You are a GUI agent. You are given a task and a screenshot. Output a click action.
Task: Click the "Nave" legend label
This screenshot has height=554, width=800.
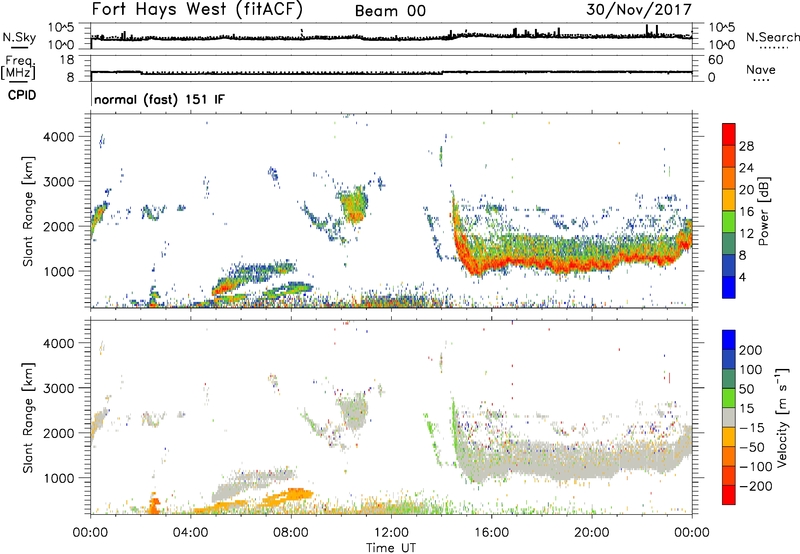(x=761, y=69)
